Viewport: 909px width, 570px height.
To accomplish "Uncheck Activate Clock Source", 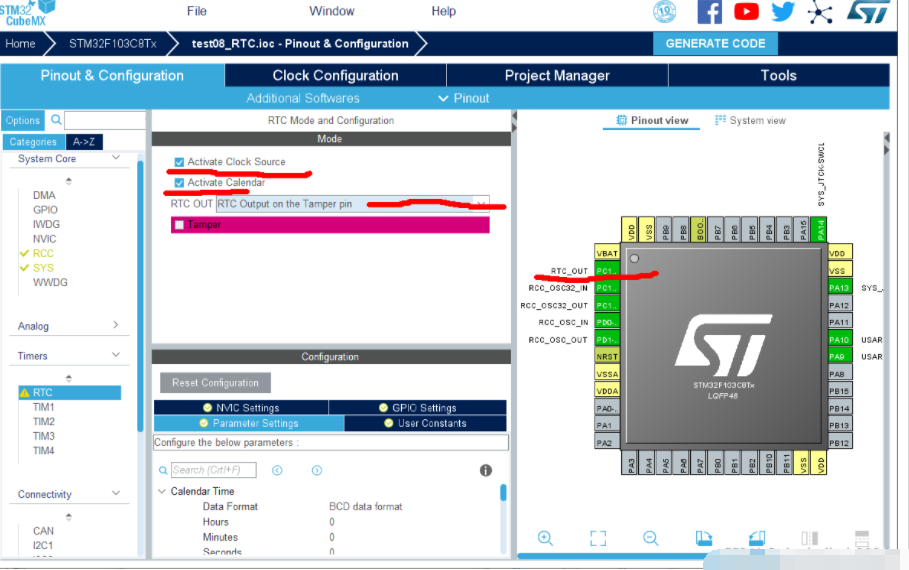I will coord(179,162).
